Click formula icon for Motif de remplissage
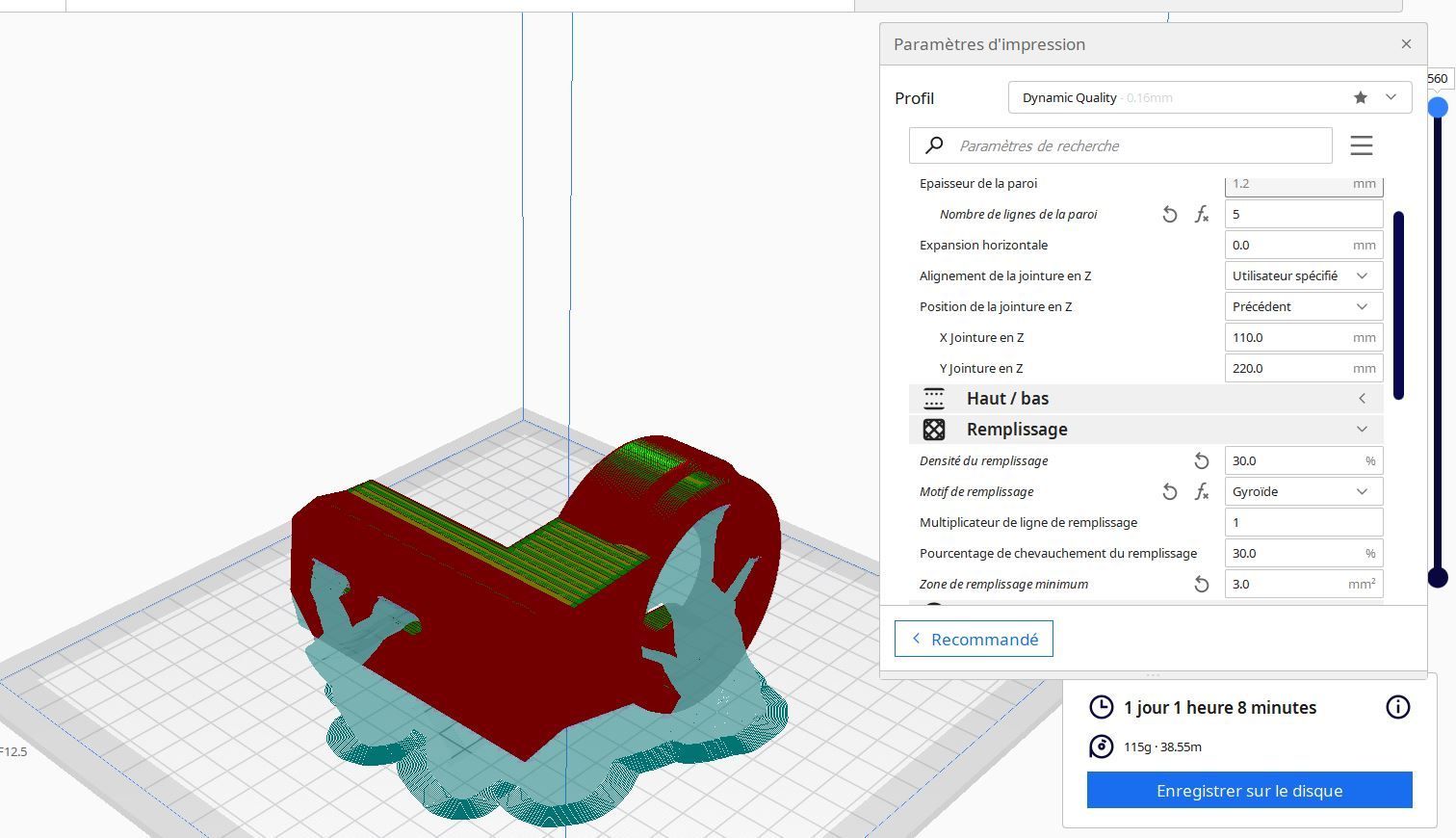Image resolution: width=1456 pixels, height=838 pixels. [1202, 492]
